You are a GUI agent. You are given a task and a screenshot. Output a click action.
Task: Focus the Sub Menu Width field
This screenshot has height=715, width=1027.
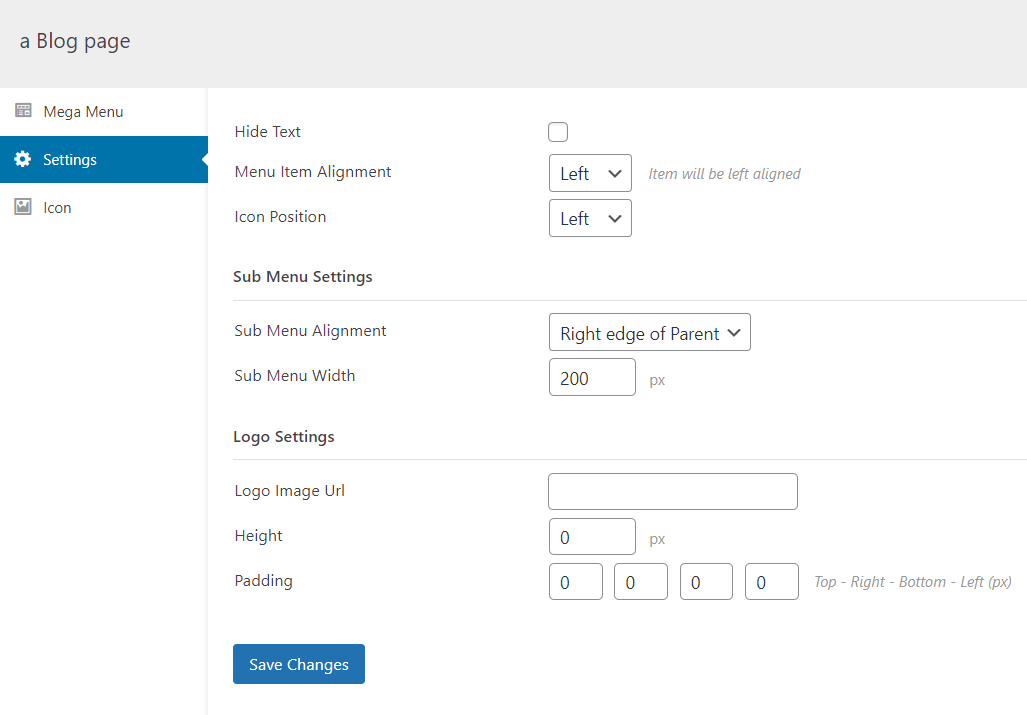pyautogui.click(x=592, y=377)
